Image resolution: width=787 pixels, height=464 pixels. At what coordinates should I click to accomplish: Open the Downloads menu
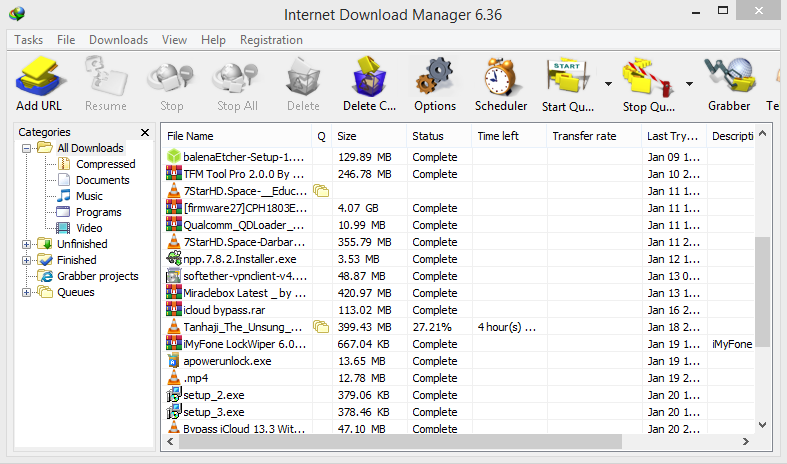click(118, 40)
